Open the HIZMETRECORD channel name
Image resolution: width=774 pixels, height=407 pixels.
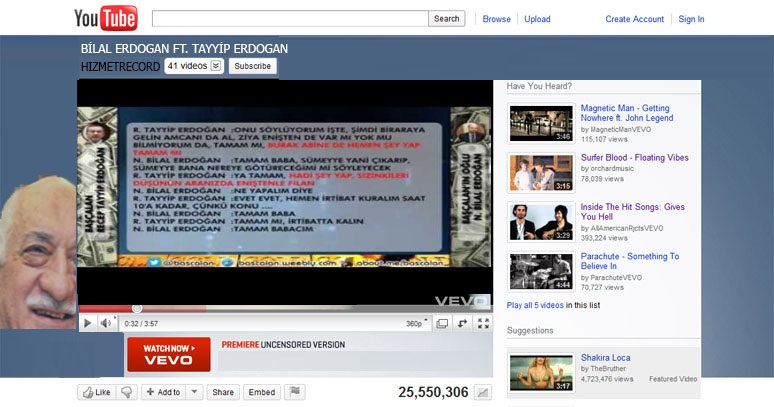tap(120, 67)
